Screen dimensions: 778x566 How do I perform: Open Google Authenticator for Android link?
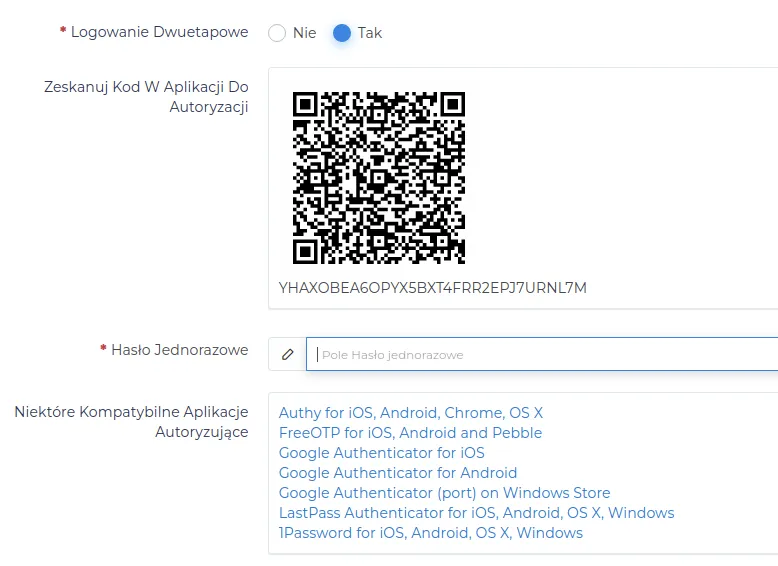point(398,473)
